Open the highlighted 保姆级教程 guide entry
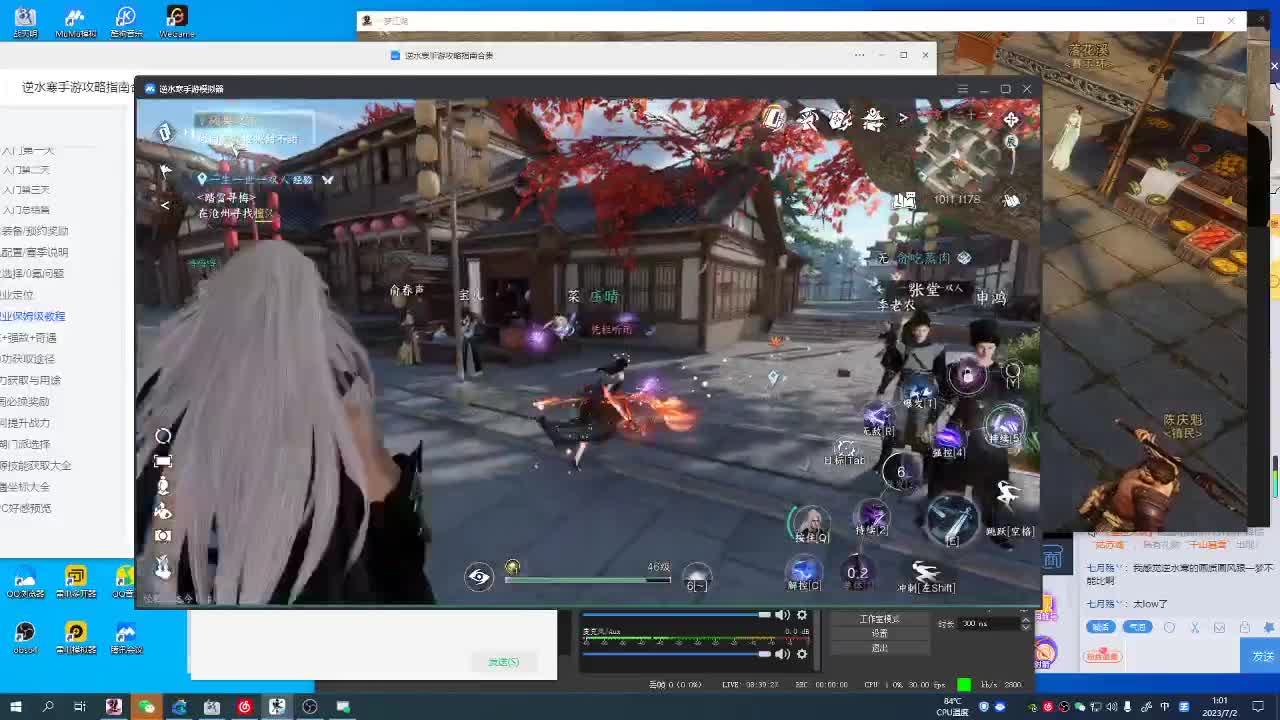This screenshot has height=720, width=1280. (33, 316)
